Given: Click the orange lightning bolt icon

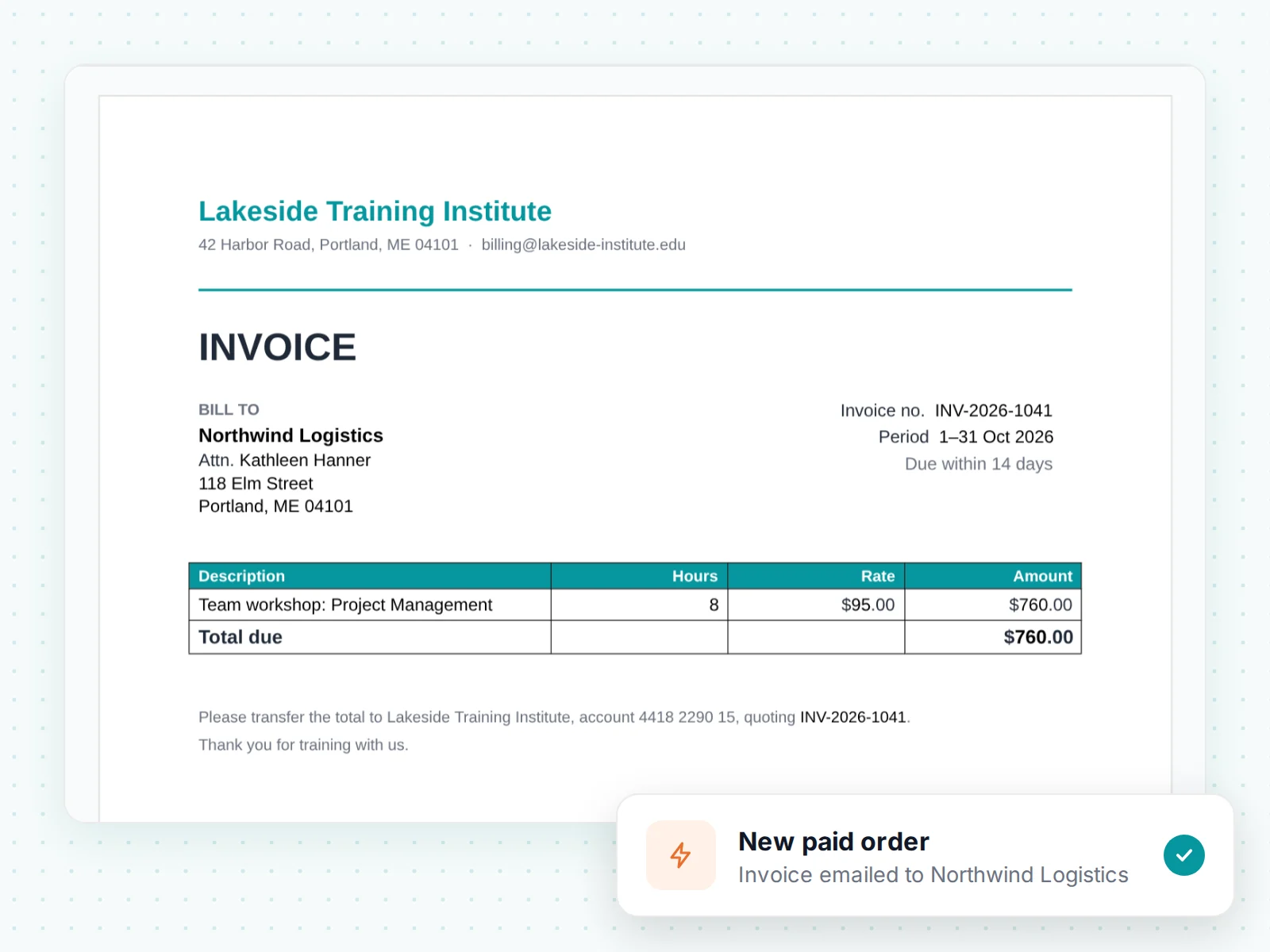Looking at the screenshot, I should 680,855.
